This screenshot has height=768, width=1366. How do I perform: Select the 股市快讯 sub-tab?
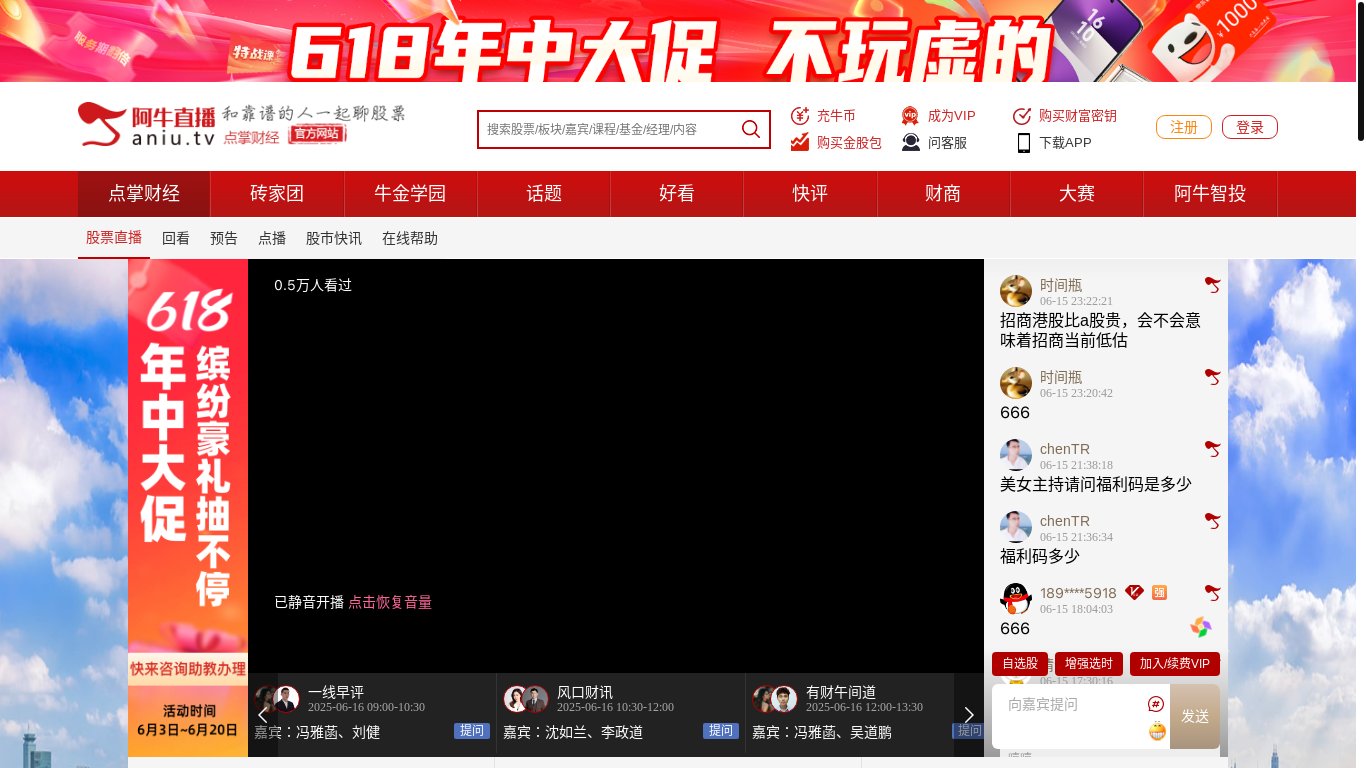click(x=334, y=238)
